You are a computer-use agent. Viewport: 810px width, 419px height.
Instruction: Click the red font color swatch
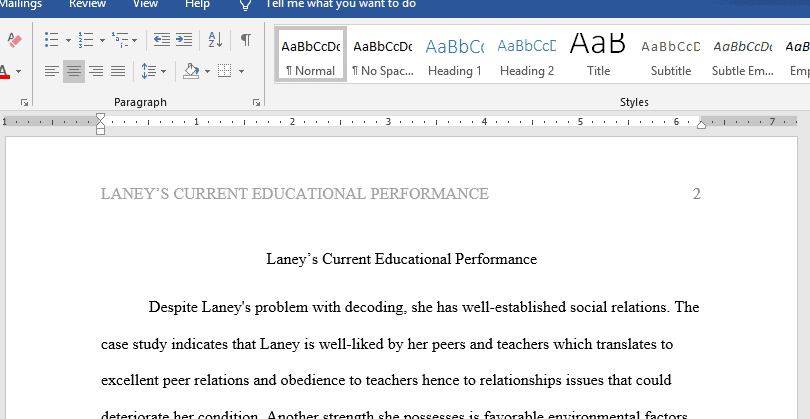click(x=4, y=72)
